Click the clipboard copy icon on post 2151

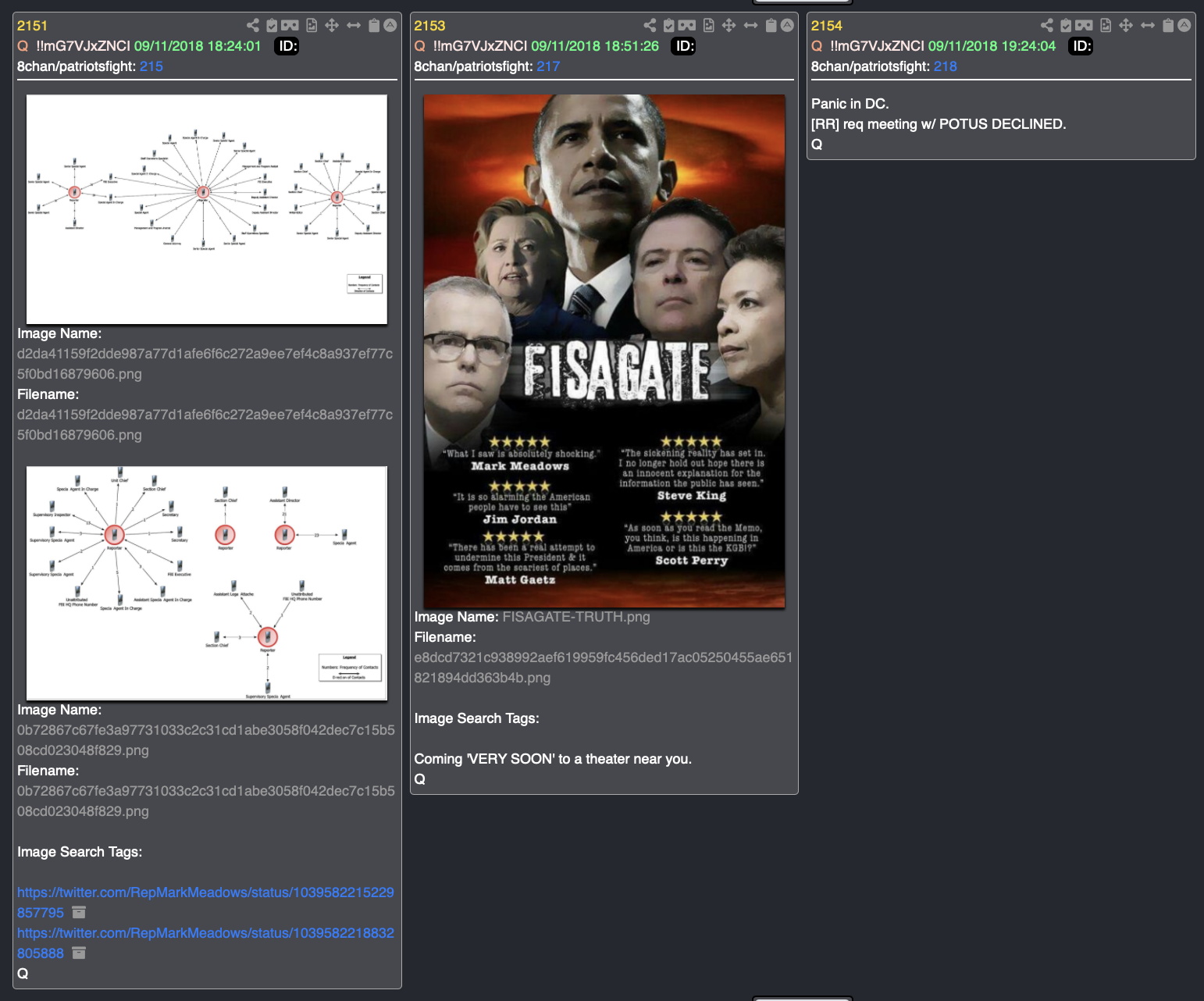(x=374, y=26)
